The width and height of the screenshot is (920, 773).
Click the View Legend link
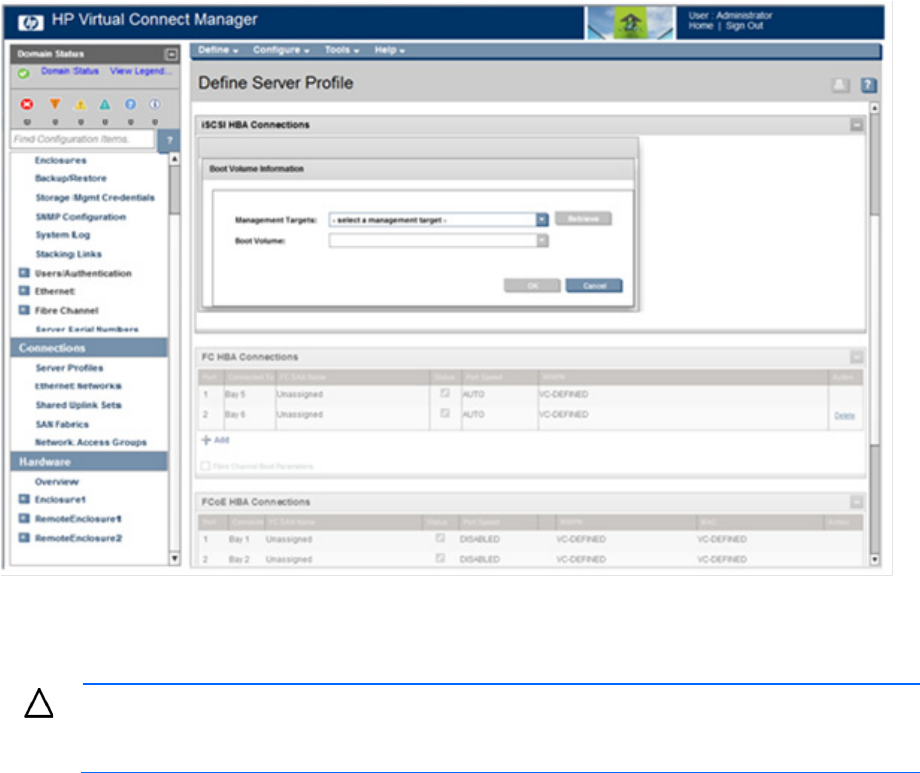click(141, 71)
